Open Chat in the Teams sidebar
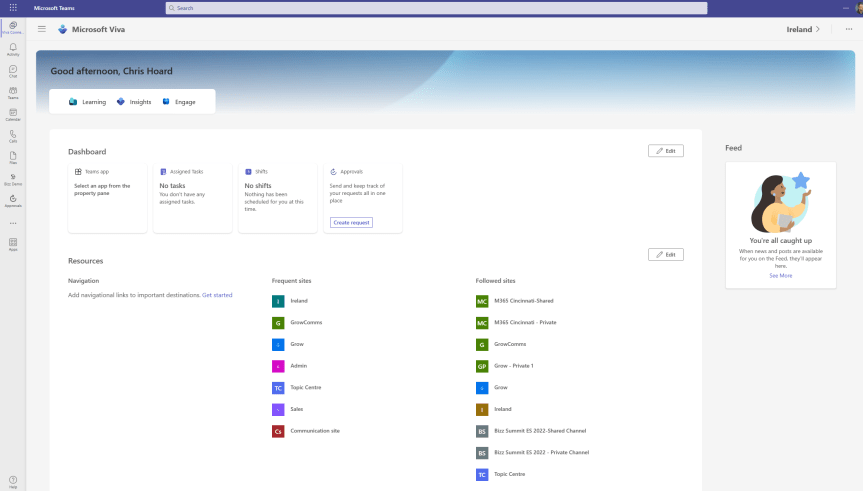 (13, 71)
